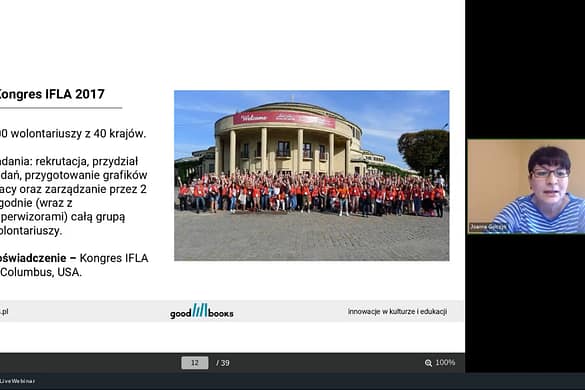Screen dimensions: 585x390
Task: Click the goodbooks logo in slide footer
Action: pos(202,311)
